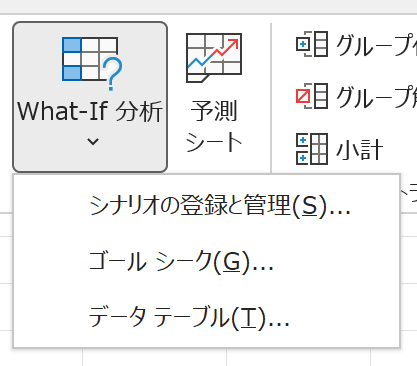
Task: Click the 予測 シート text label
Action: 214,126
